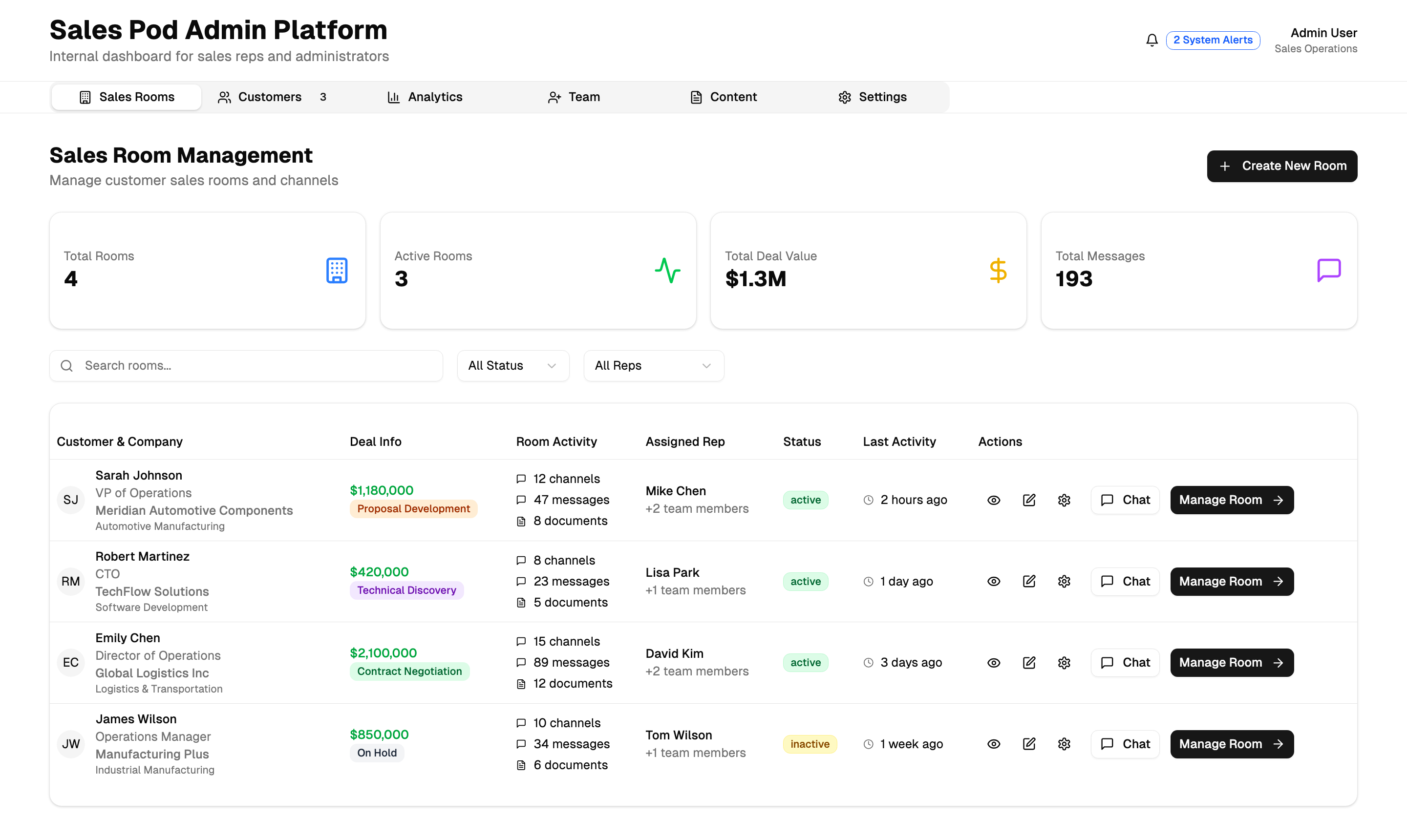The image size is (1407, 840).
Task: Click the Total Rooms building icon
Action: pyautogui.click(x=336, y=271)
